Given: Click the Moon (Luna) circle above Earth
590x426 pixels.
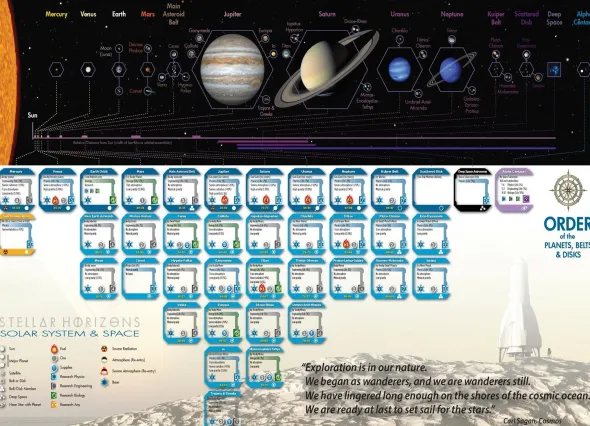Looking at the screenshot, I should (x=119, y=48).
